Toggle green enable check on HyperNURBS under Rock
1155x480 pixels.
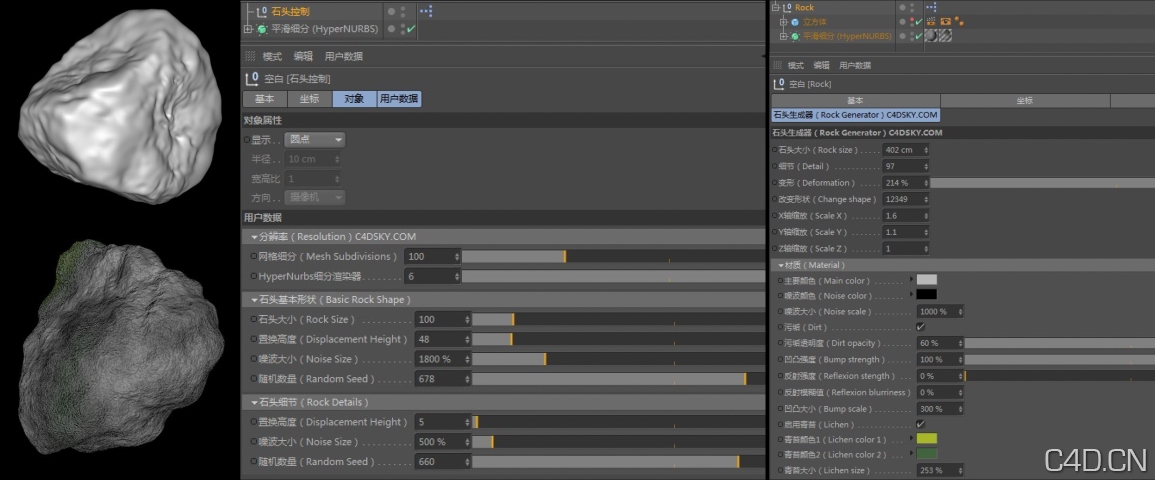click(919, 36)
